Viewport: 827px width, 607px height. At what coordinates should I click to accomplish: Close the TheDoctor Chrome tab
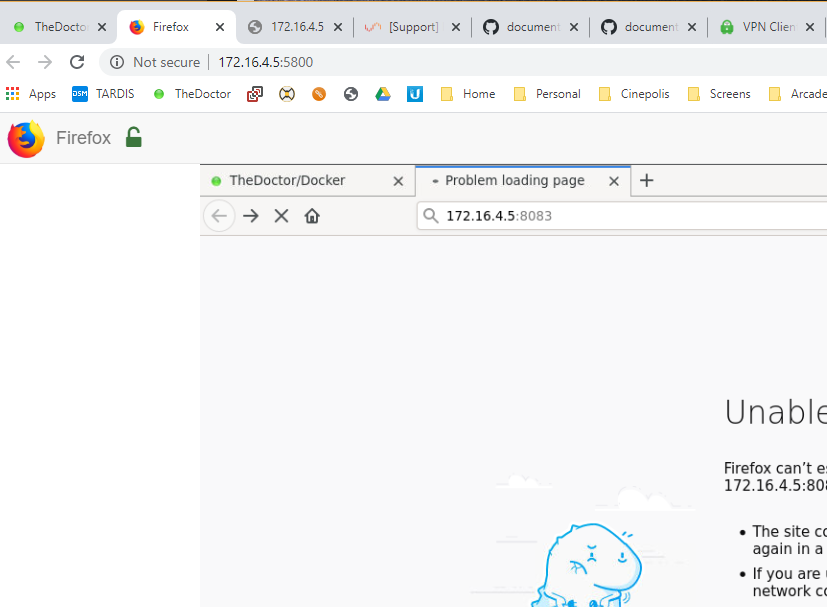coord(102,27)
